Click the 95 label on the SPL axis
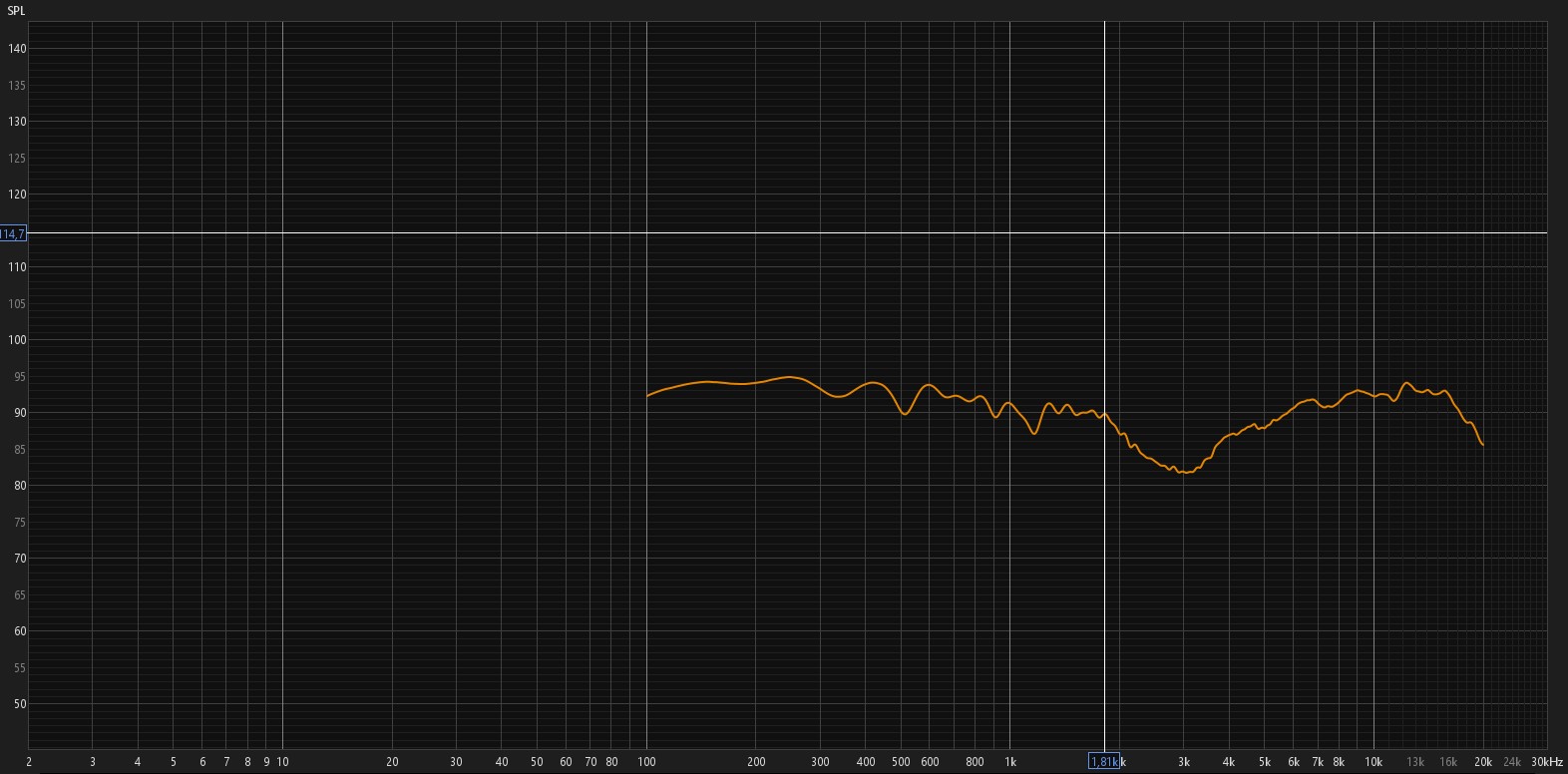Viewport: 1568px width, 774px height. (20, 377)
